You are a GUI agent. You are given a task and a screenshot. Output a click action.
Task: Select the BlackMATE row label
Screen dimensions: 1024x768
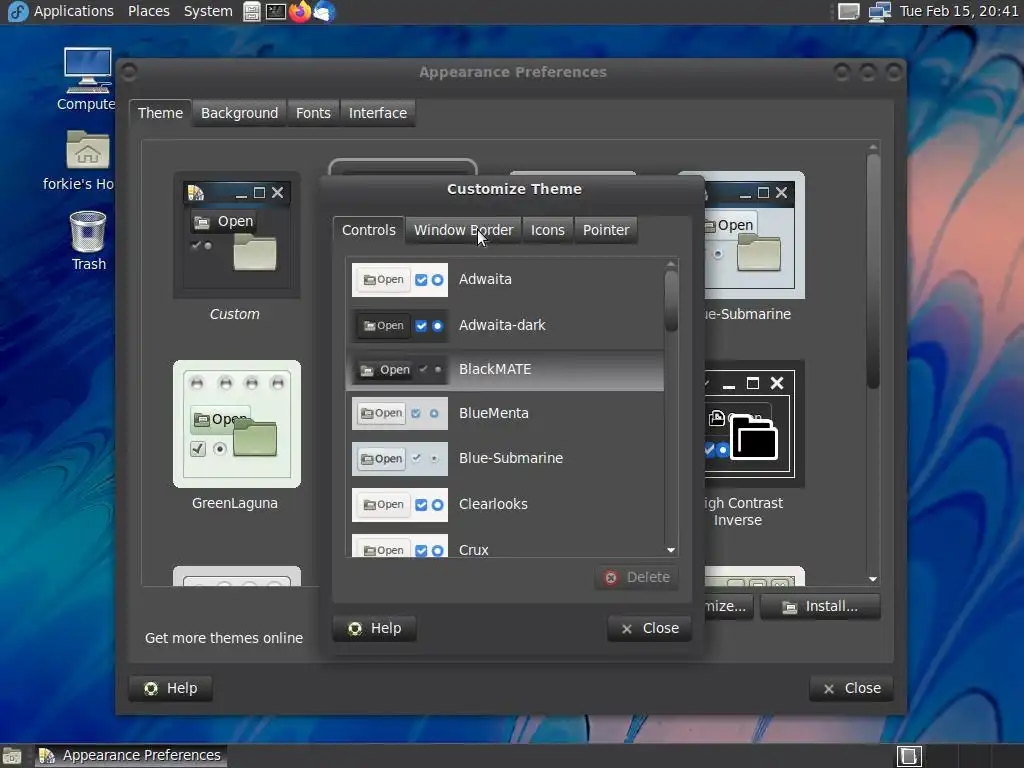point(494,369)
